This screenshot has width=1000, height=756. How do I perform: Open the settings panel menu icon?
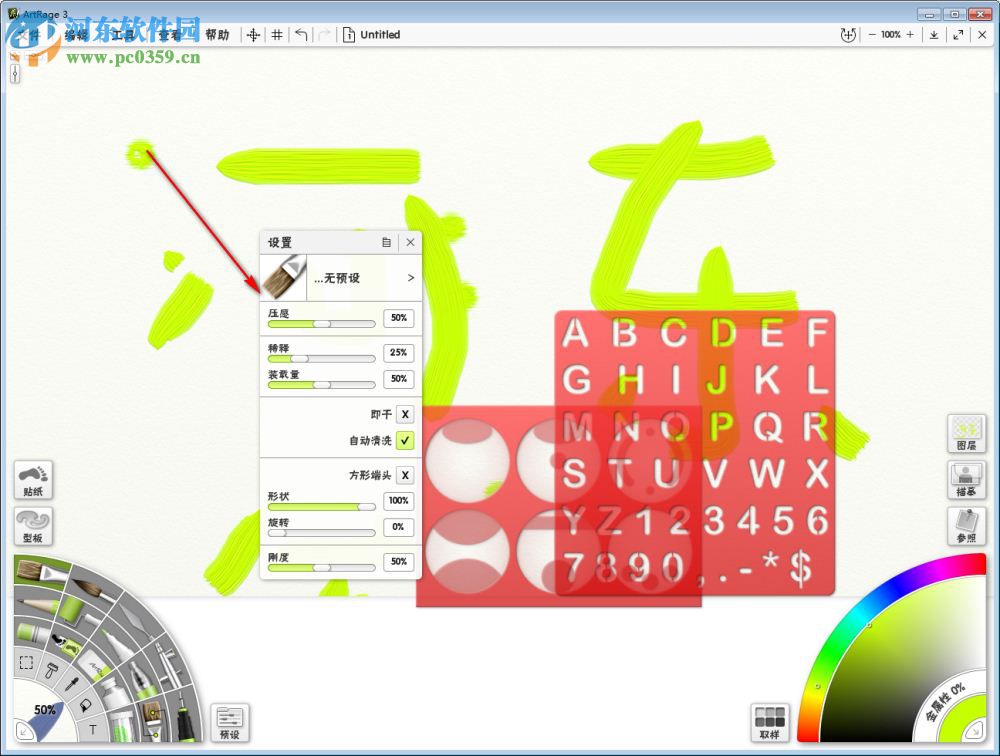tap(386, 241)
